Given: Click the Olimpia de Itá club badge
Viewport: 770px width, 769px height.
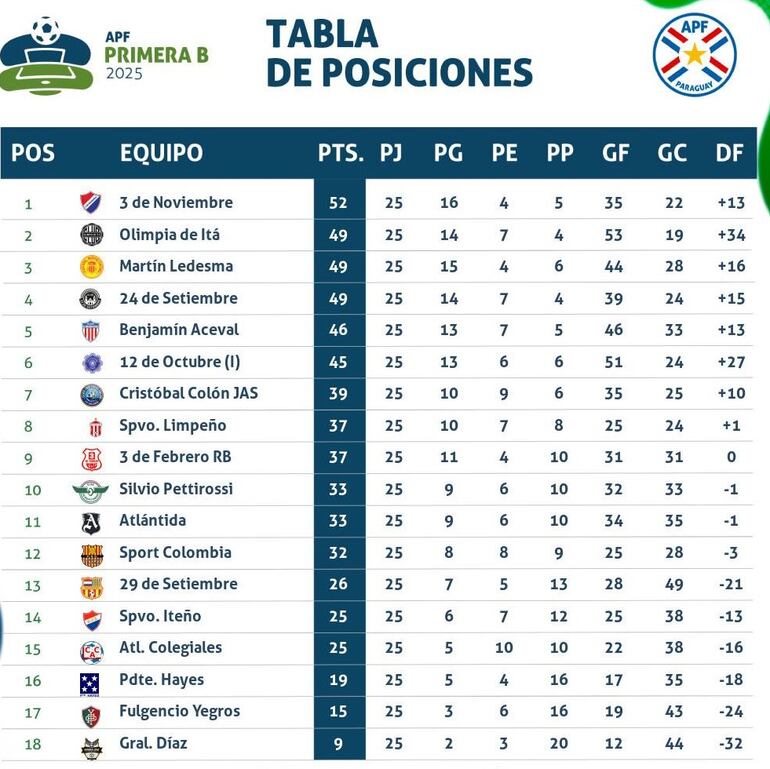Looking at the screenshot, I should click(x=91, y=235).
